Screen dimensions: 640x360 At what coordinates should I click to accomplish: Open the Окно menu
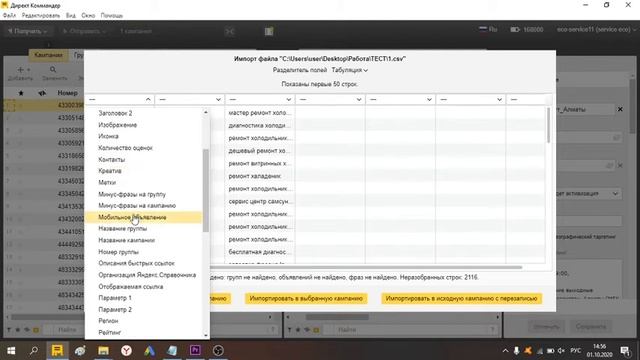coord(88,16)
